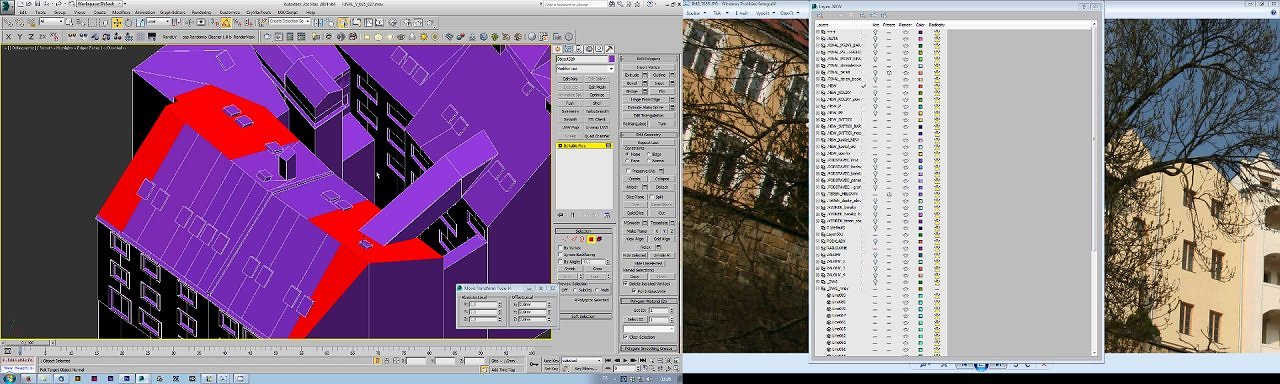Click the Render Production teapot icon
The width and height of the screenshot is (1280, 384).
430,22
